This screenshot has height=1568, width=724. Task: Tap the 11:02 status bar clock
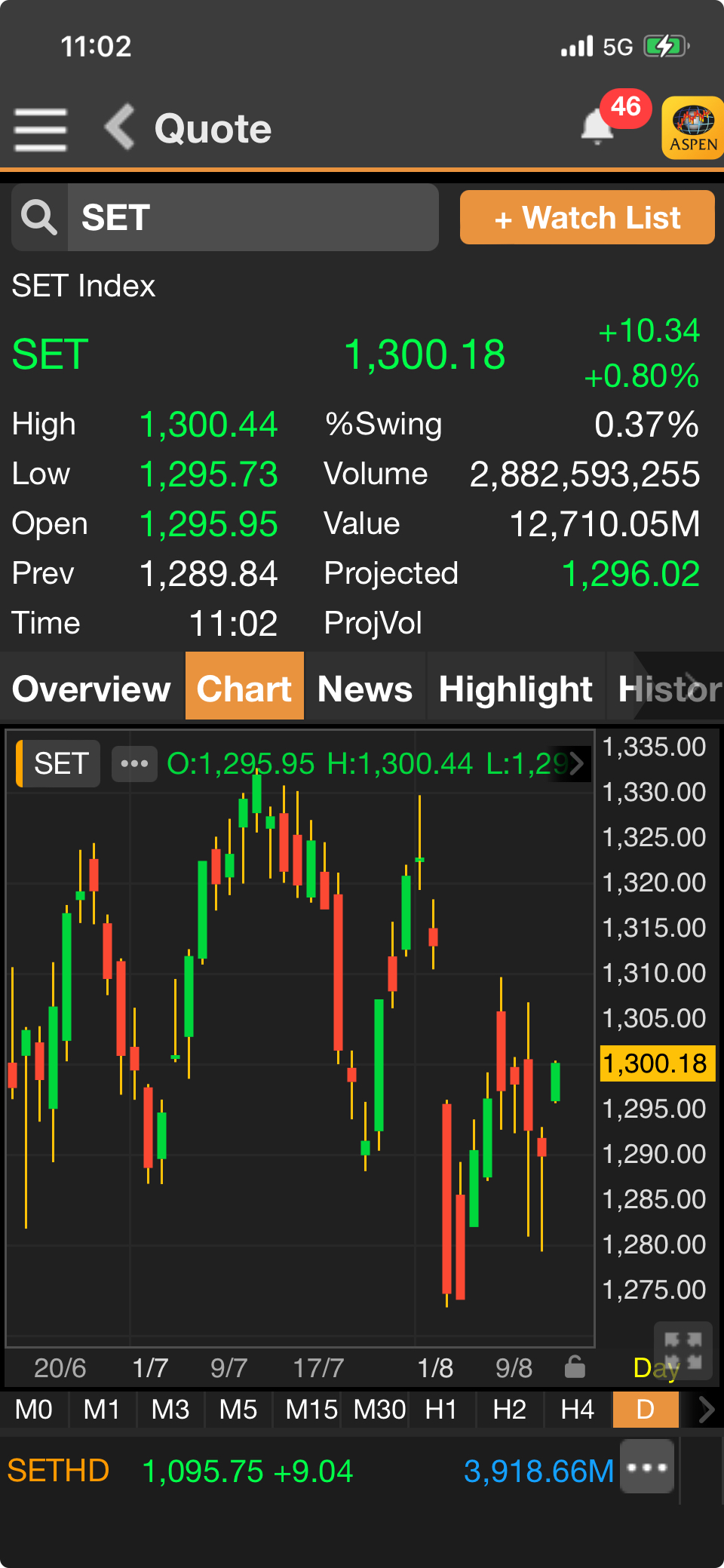point(96,46)
